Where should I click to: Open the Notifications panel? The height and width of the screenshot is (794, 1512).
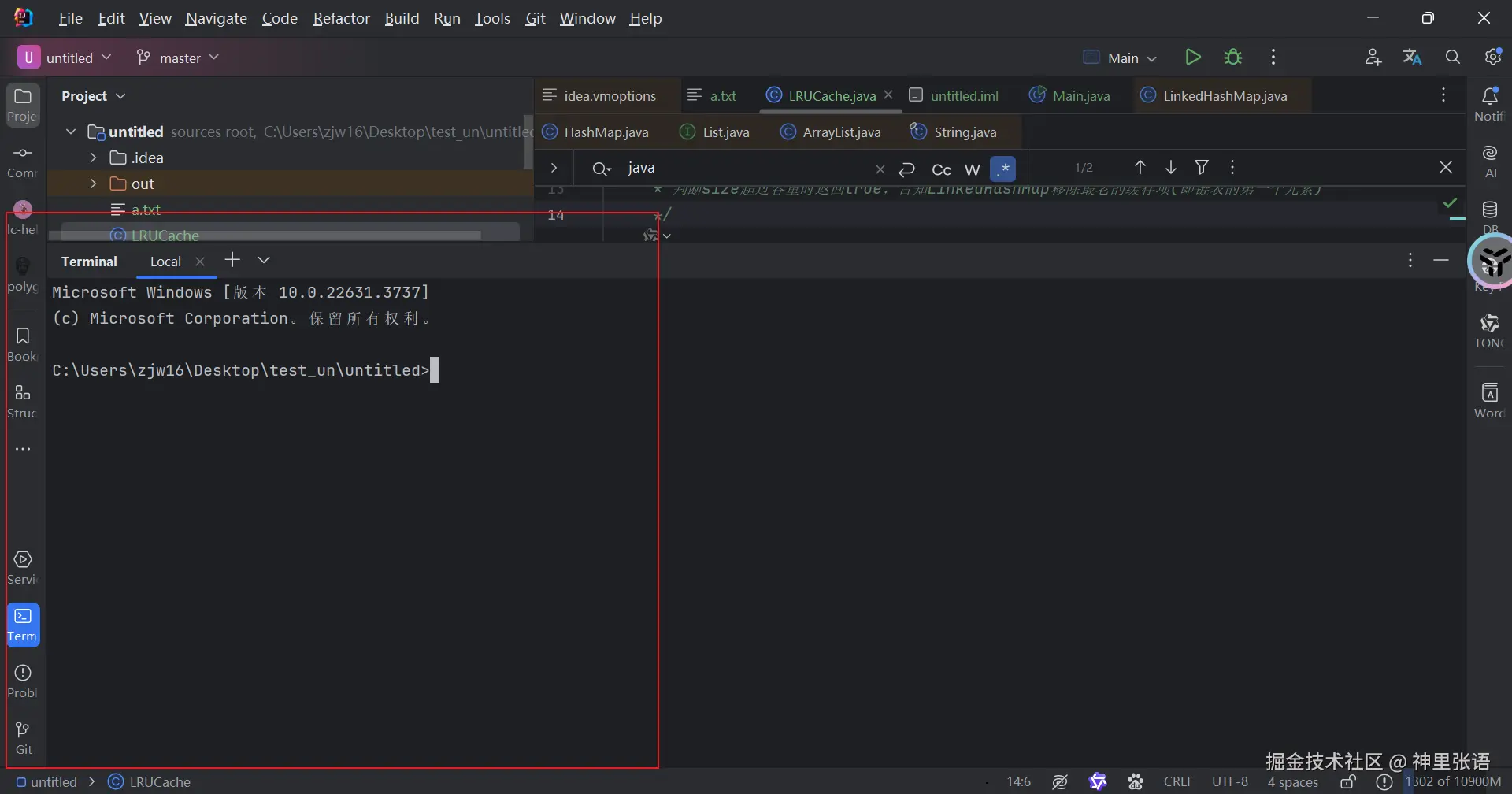click(1489, 104)
